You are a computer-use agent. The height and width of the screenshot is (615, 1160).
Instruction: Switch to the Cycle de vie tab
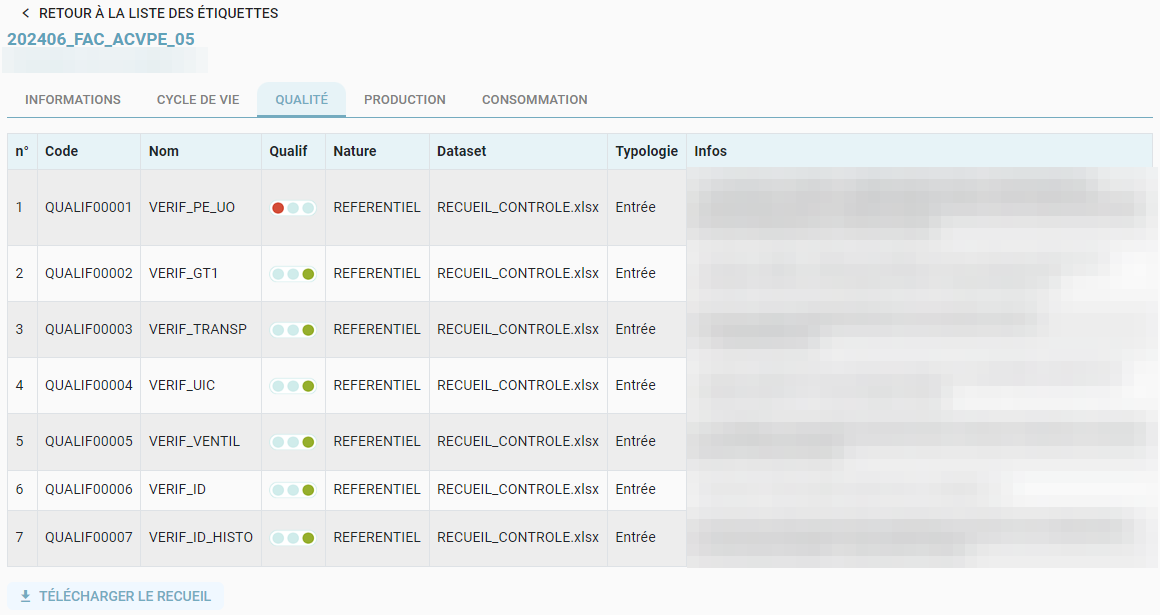(x=198, y=100)
